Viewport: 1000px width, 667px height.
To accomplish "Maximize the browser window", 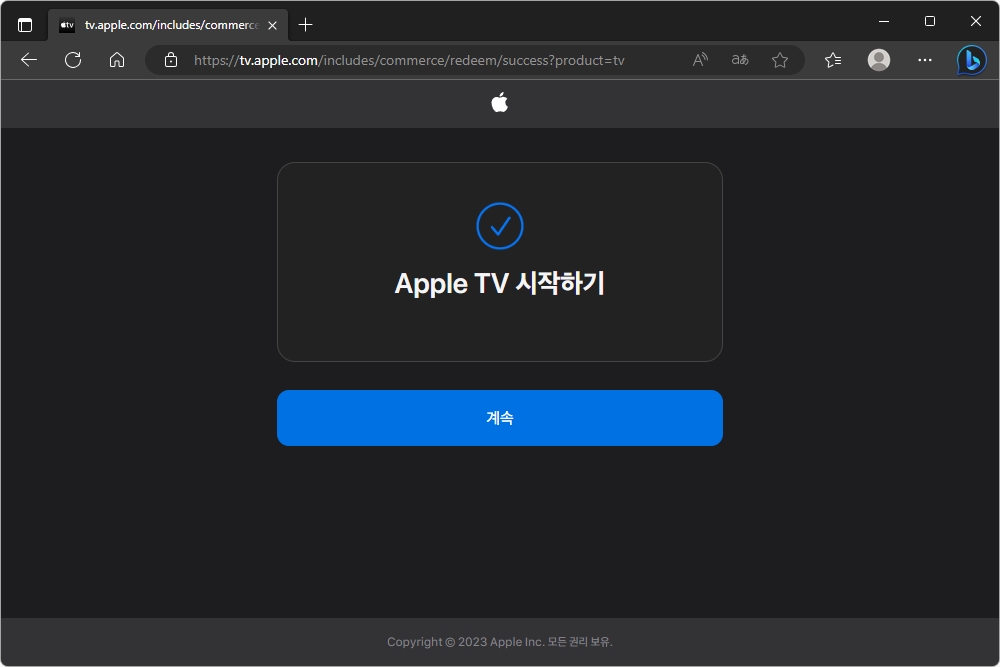I will point(930,21).
